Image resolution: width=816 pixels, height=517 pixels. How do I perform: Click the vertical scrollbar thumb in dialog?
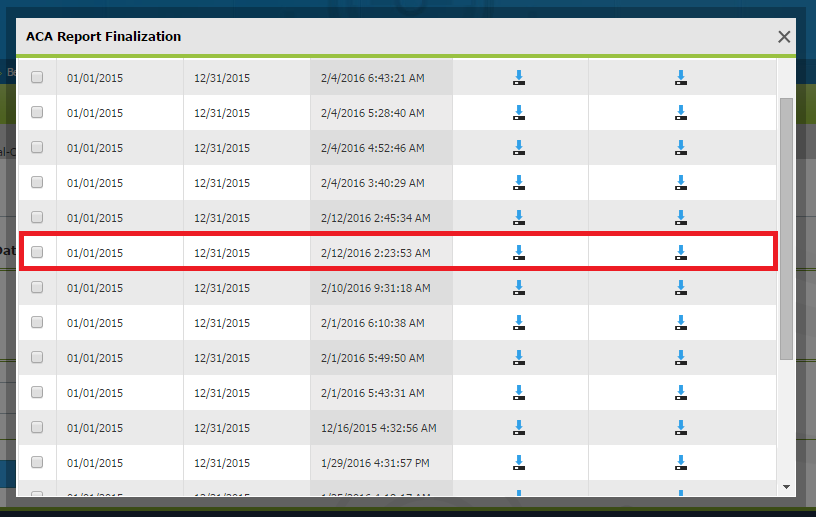click(786, 228)
